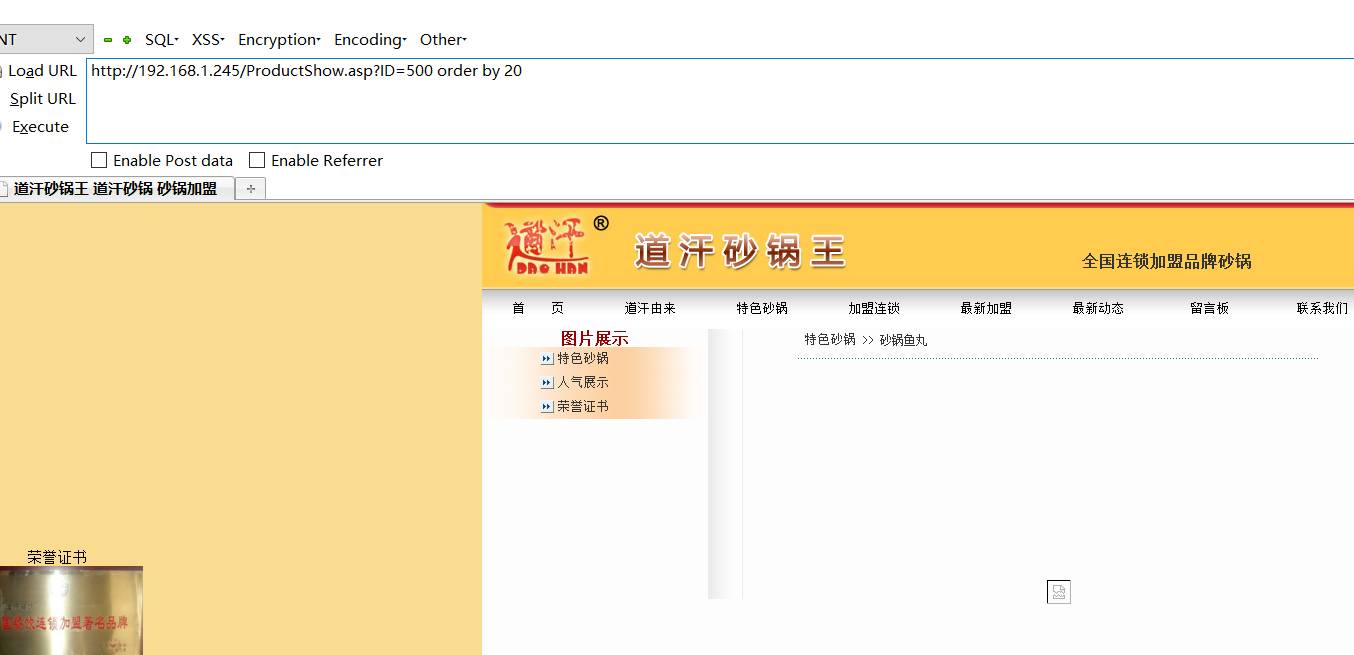Open the Other dropdown menu
The height and width of the screenshot is (655, 1354).
443,40
